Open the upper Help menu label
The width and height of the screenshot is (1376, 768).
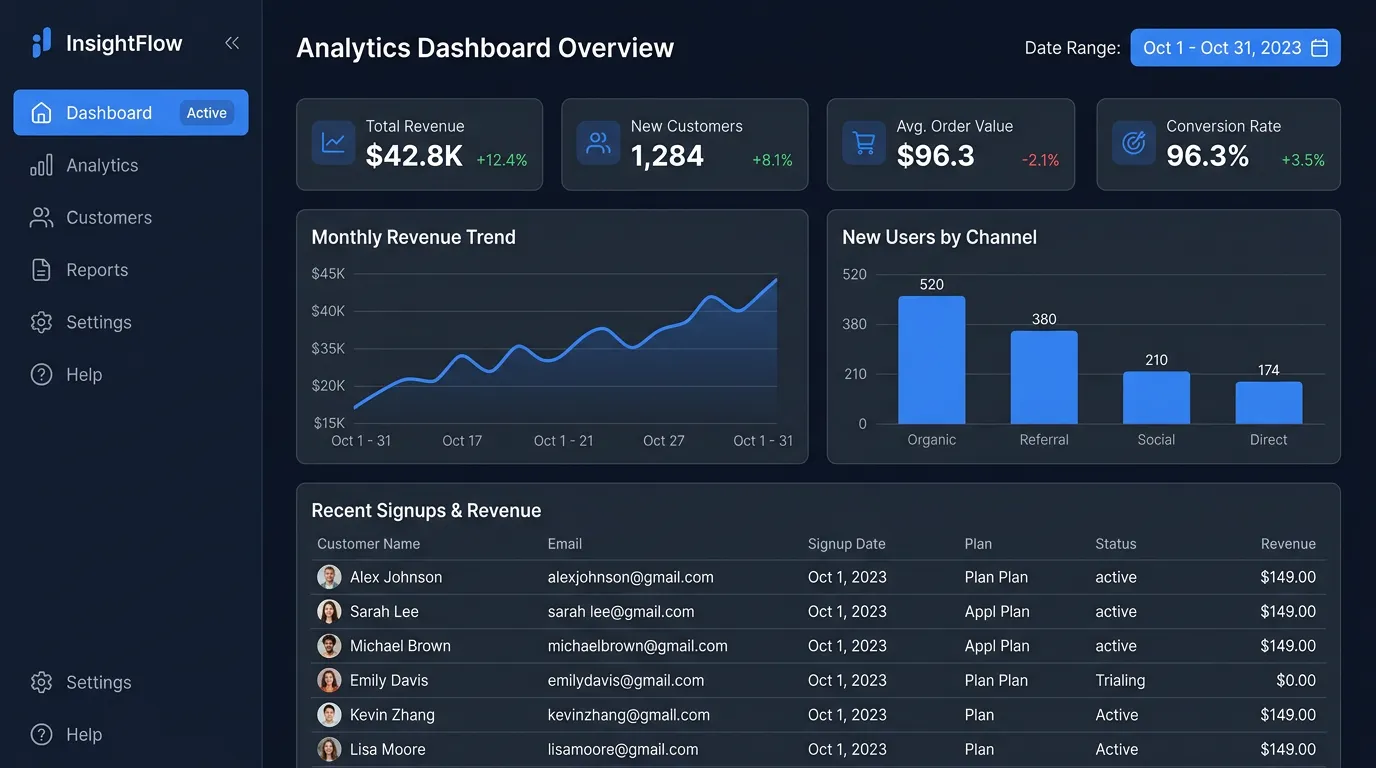tap(84, 374)
